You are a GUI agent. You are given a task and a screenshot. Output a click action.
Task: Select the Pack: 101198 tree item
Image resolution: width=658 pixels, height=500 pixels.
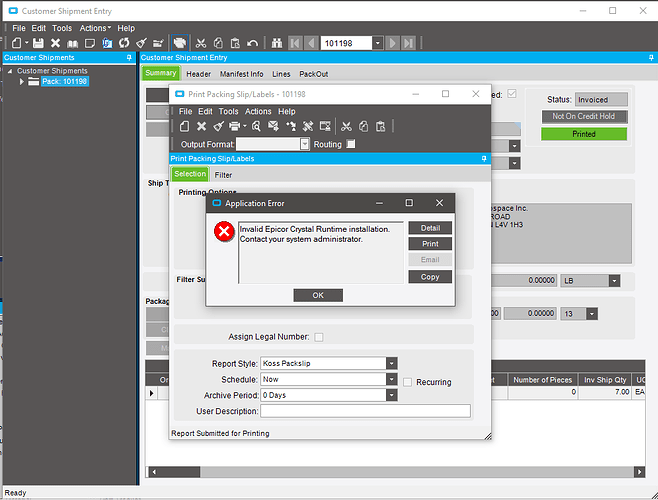tap(65, 81)
